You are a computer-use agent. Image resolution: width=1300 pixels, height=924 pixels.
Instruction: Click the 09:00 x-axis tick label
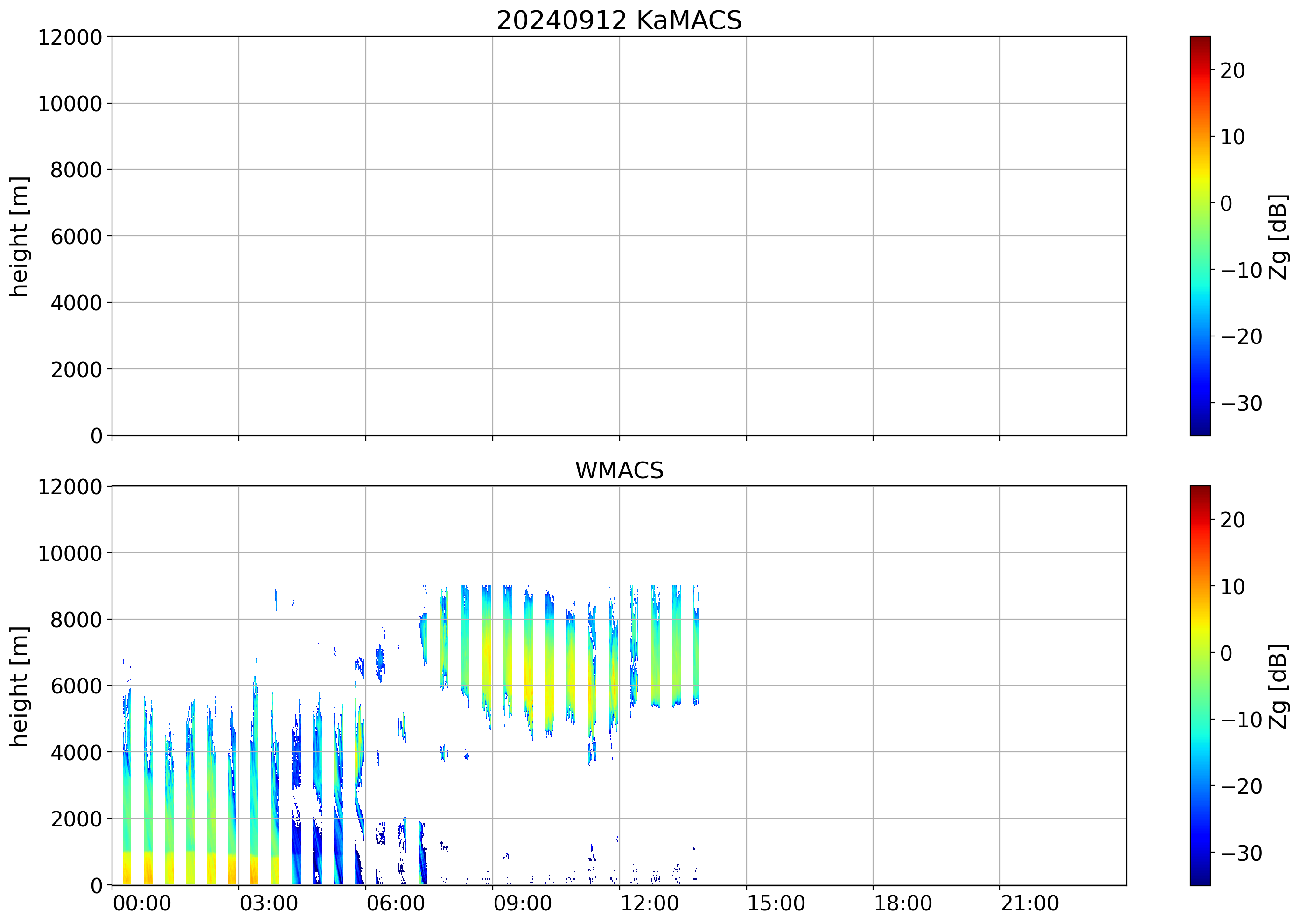point(522,903)
